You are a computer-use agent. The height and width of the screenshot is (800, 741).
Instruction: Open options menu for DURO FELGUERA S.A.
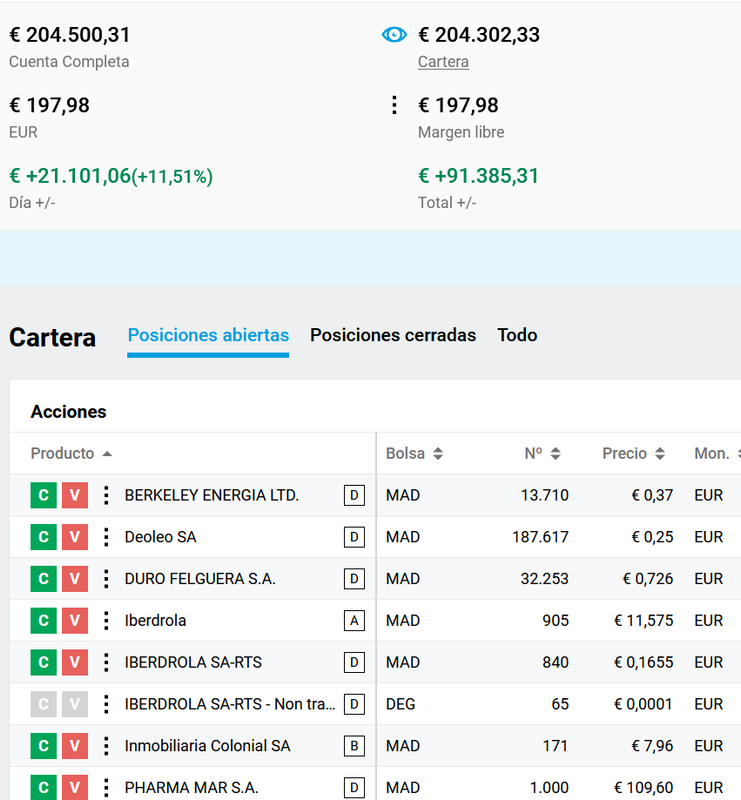pyautogui.click(x=106, y=579)
